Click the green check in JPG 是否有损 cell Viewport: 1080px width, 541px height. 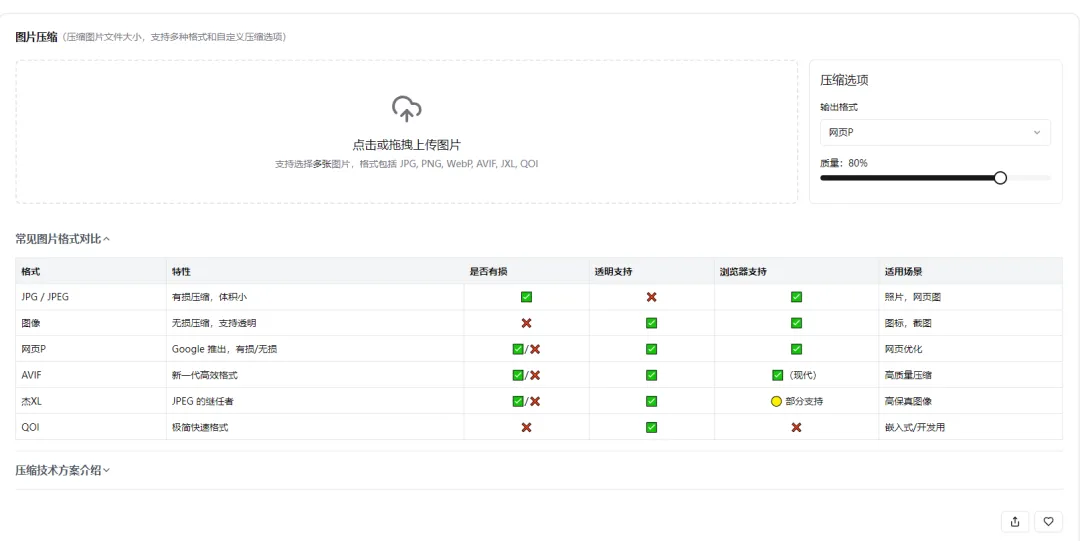pos(526,297)
